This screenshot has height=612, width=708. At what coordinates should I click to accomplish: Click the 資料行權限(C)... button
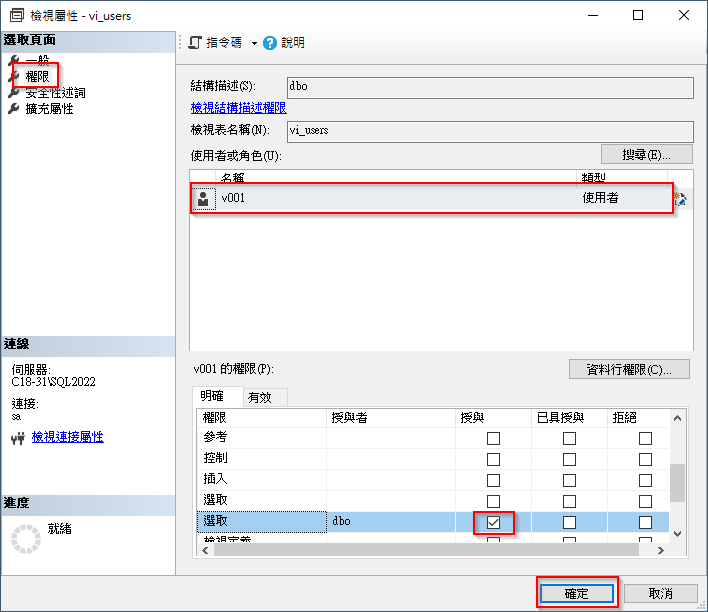pyautogui.click(x=629, y=369)
